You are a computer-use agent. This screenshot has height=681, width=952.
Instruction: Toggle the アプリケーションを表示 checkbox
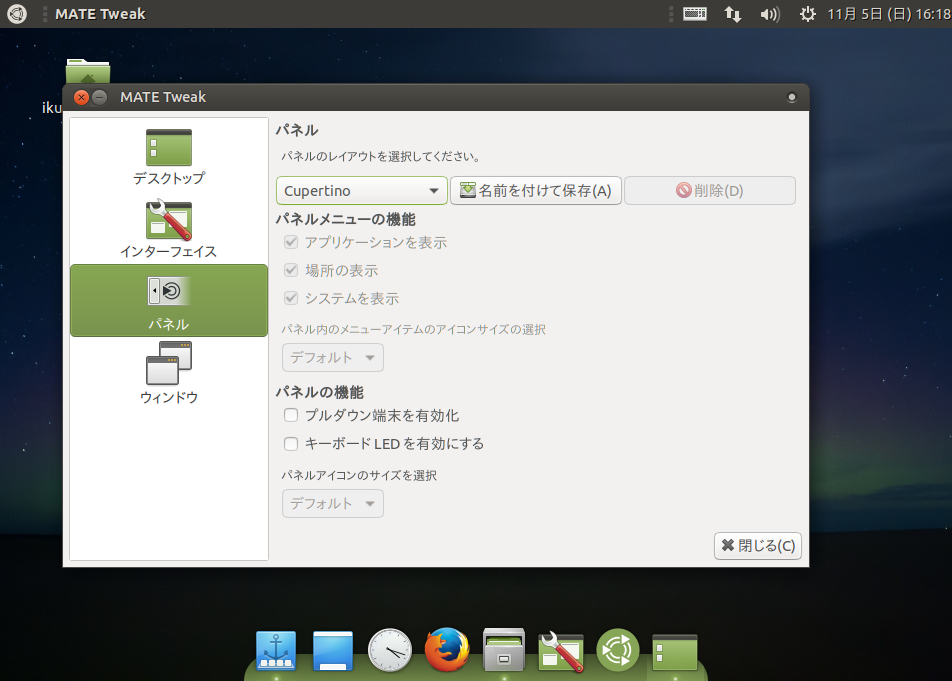(291, 242)
